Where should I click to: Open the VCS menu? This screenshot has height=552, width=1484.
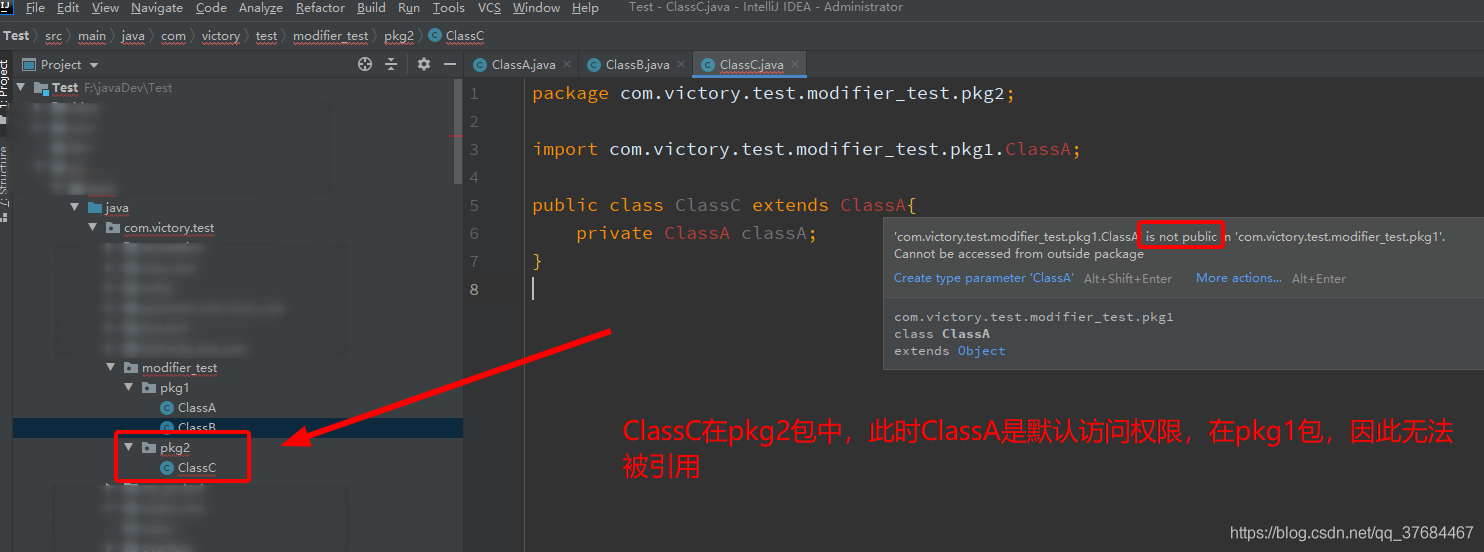[x=489, y=8]
